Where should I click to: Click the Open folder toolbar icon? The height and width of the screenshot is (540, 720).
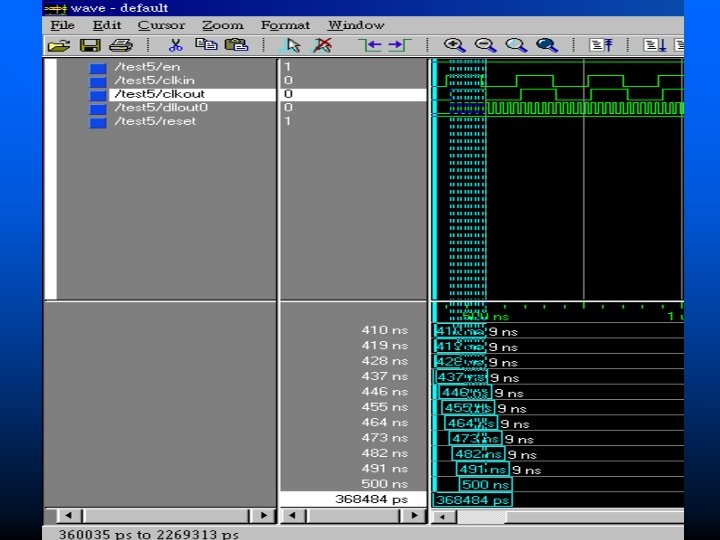click(59, 45)
